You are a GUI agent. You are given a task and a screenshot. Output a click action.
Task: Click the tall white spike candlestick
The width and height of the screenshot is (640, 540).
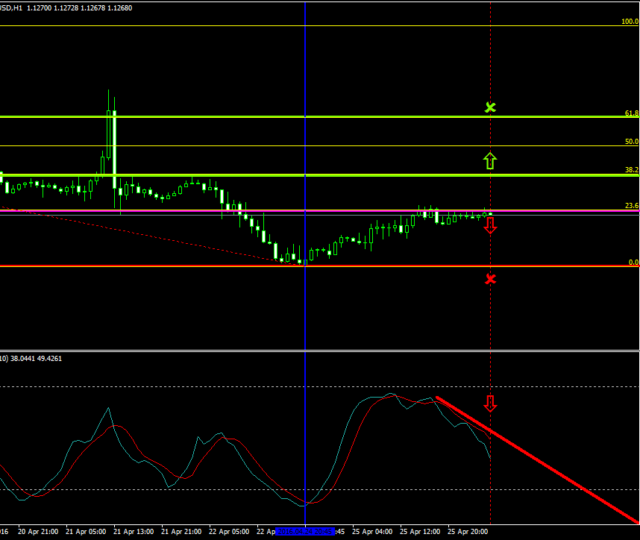click(115, 150)
